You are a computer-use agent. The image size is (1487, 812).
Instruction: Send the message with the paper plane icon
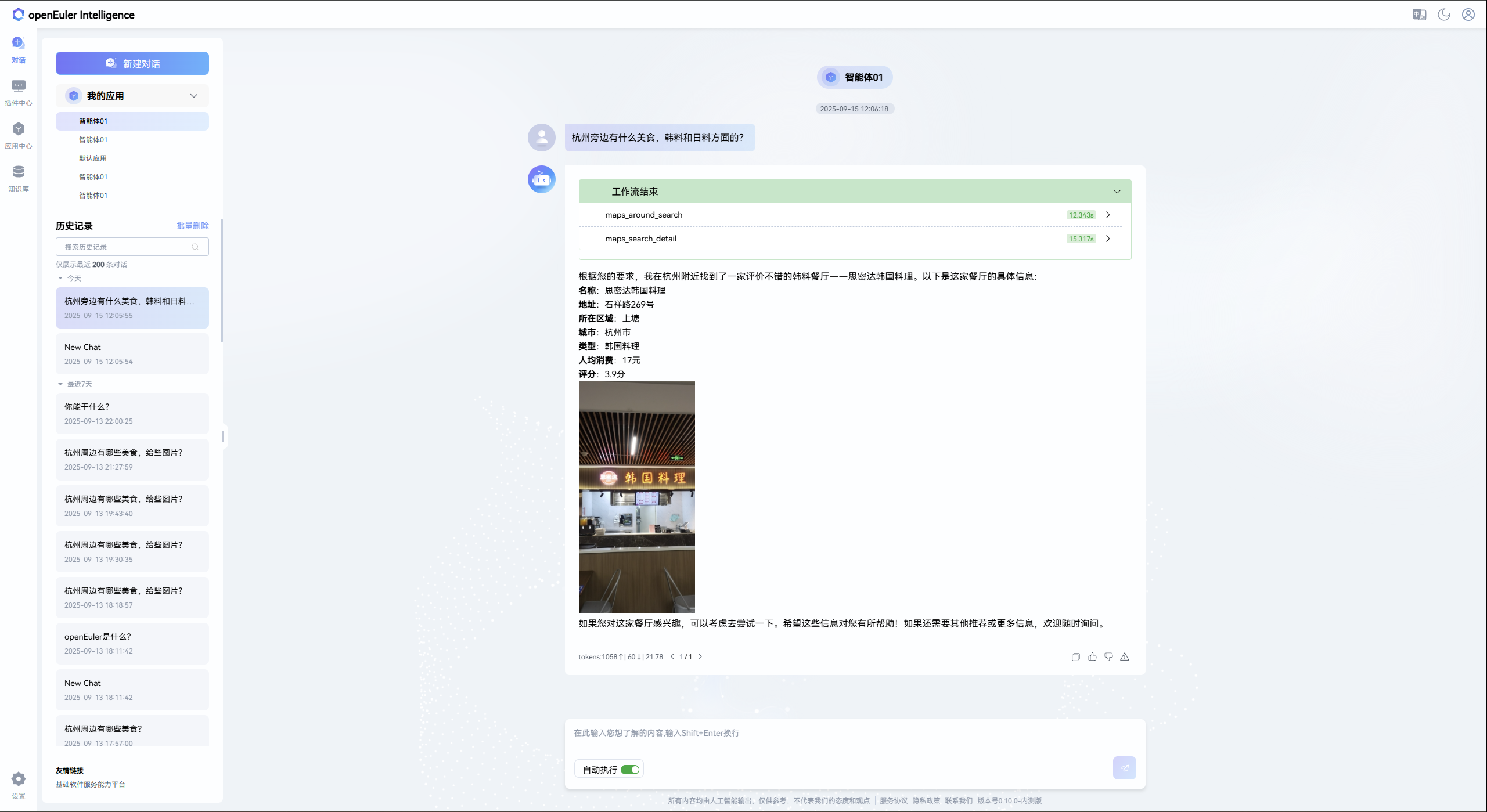[1124, 767]
